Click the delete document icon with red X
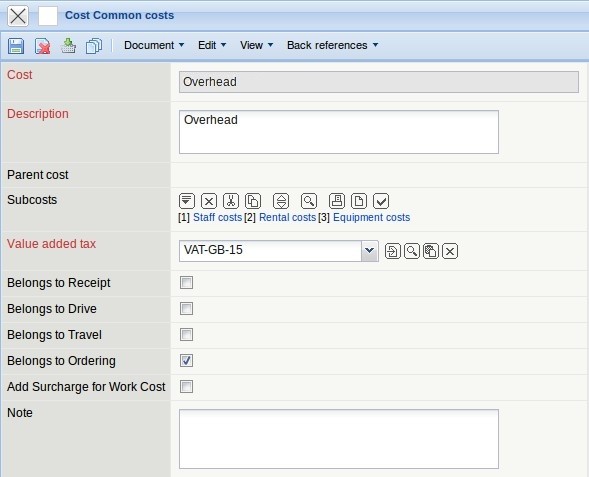 pos(42,46)
